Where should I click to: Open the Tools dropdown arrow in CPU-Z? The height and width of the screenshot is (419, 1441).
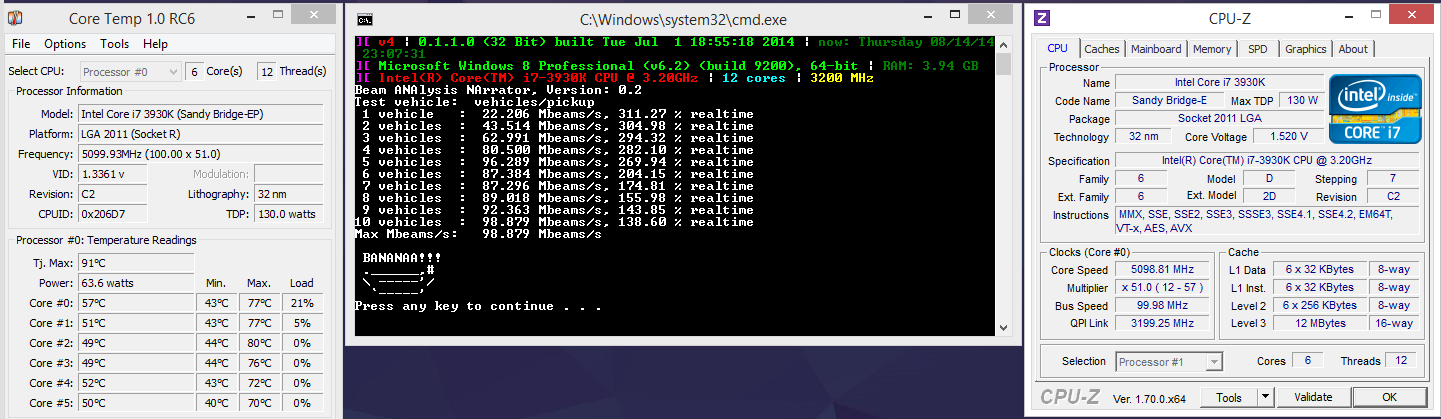click(1267, 398)
